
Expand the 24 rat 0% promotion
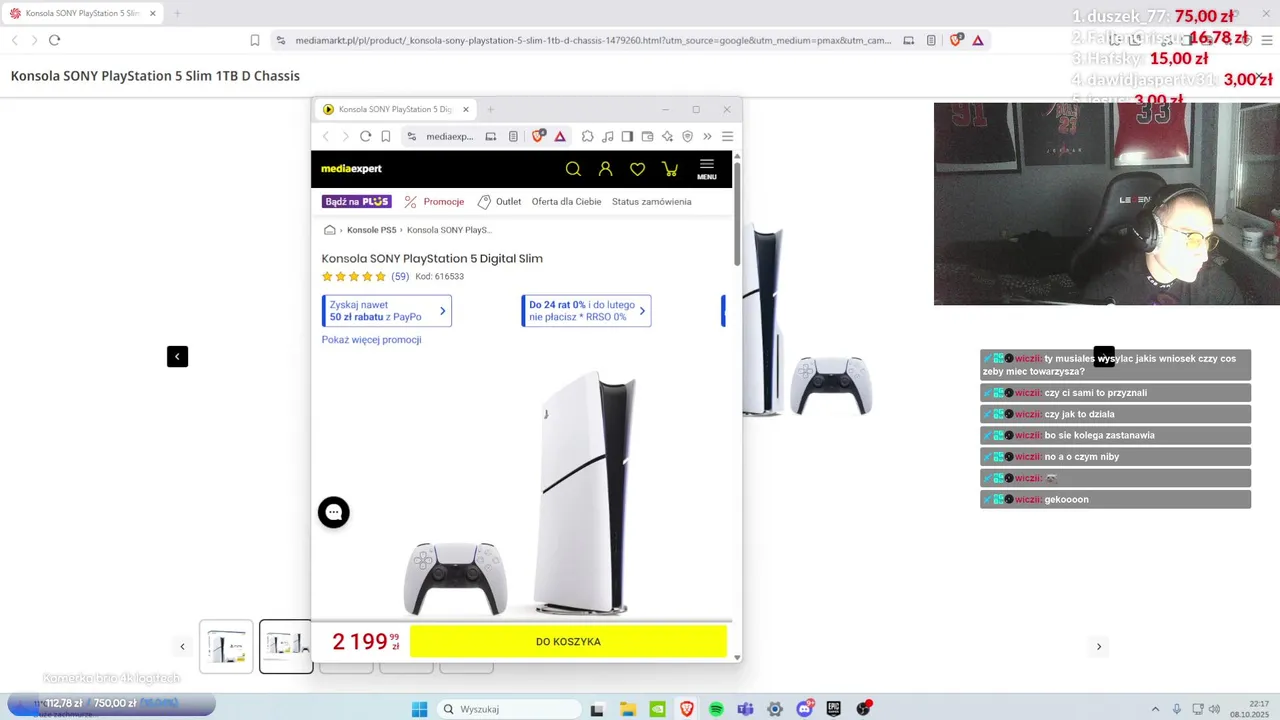586,311
